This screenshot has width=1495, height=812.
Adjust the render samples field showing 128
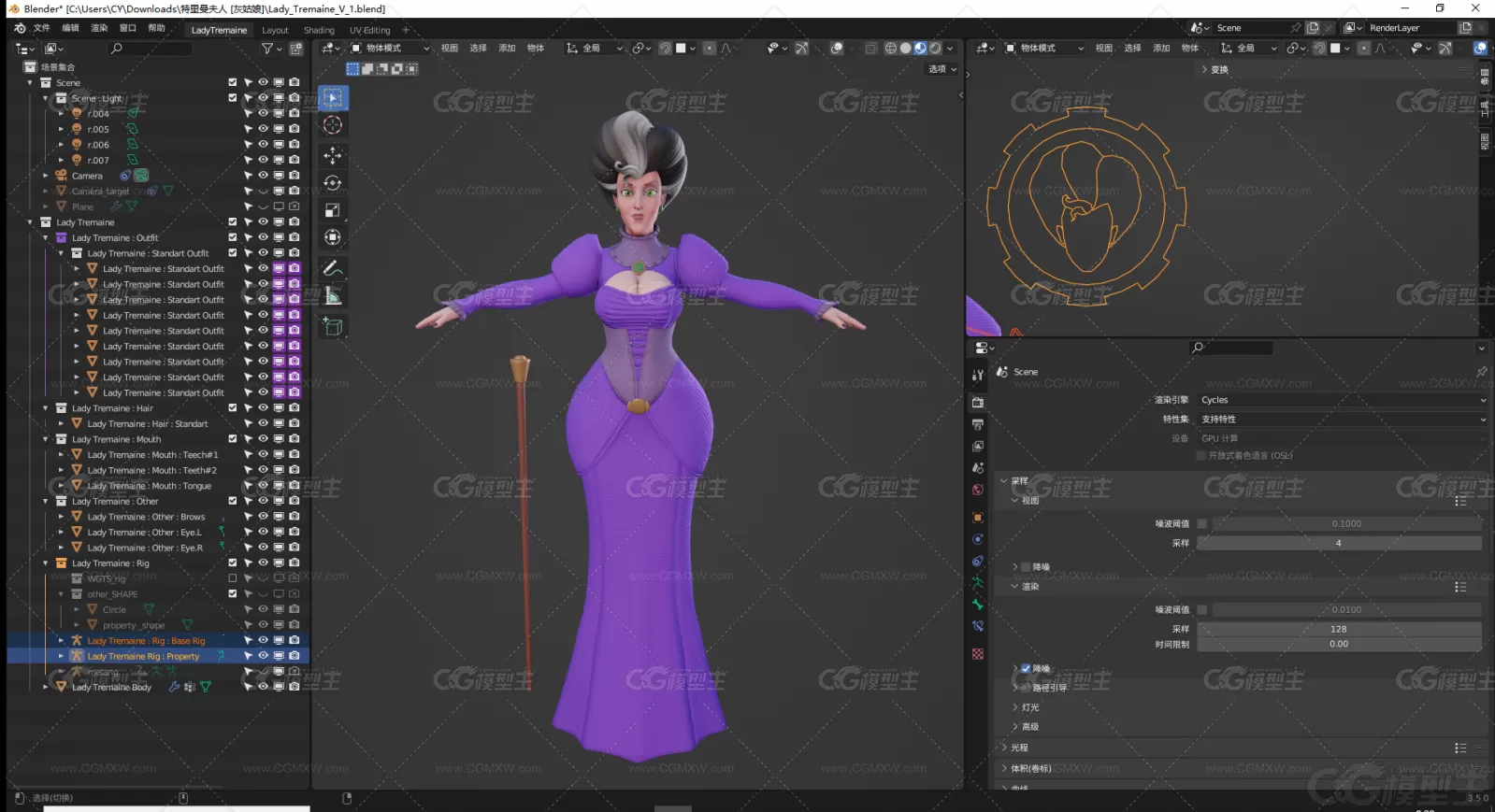pos(1339,629)
